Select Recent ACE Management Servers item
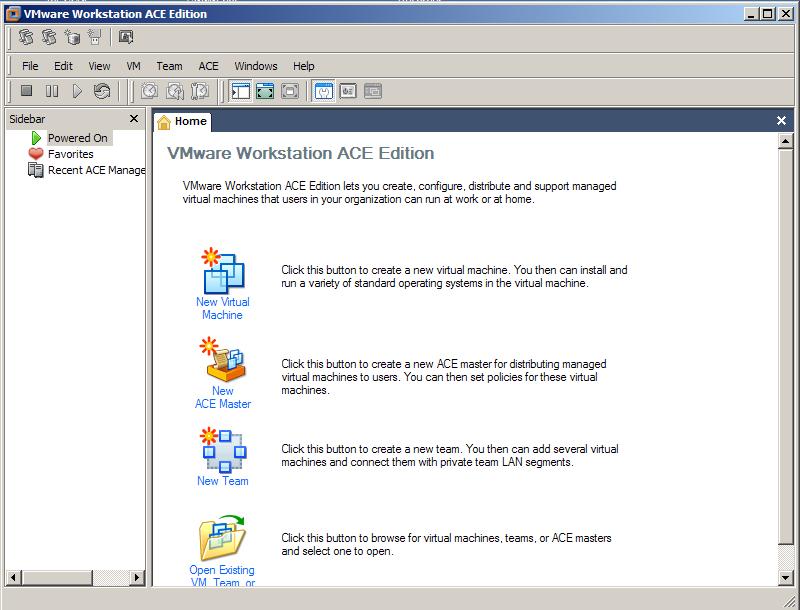Image resolution: width=800 pixels, height=610 pixels. tap(96, 170)
